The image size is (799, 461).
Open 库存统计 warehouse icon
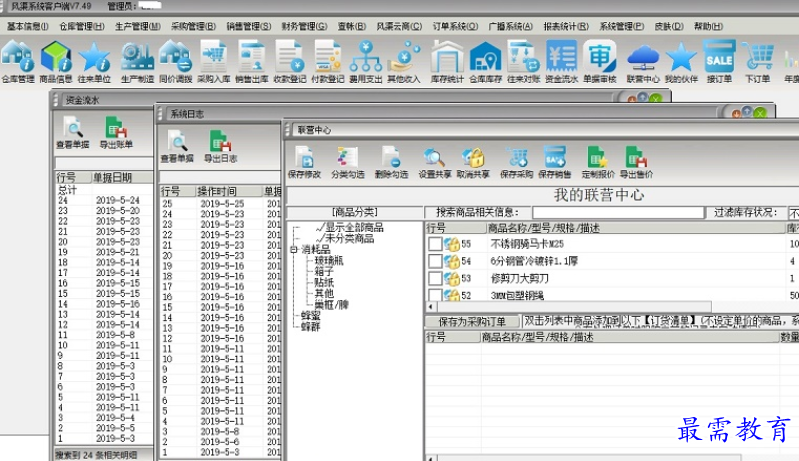coord(447,62)
